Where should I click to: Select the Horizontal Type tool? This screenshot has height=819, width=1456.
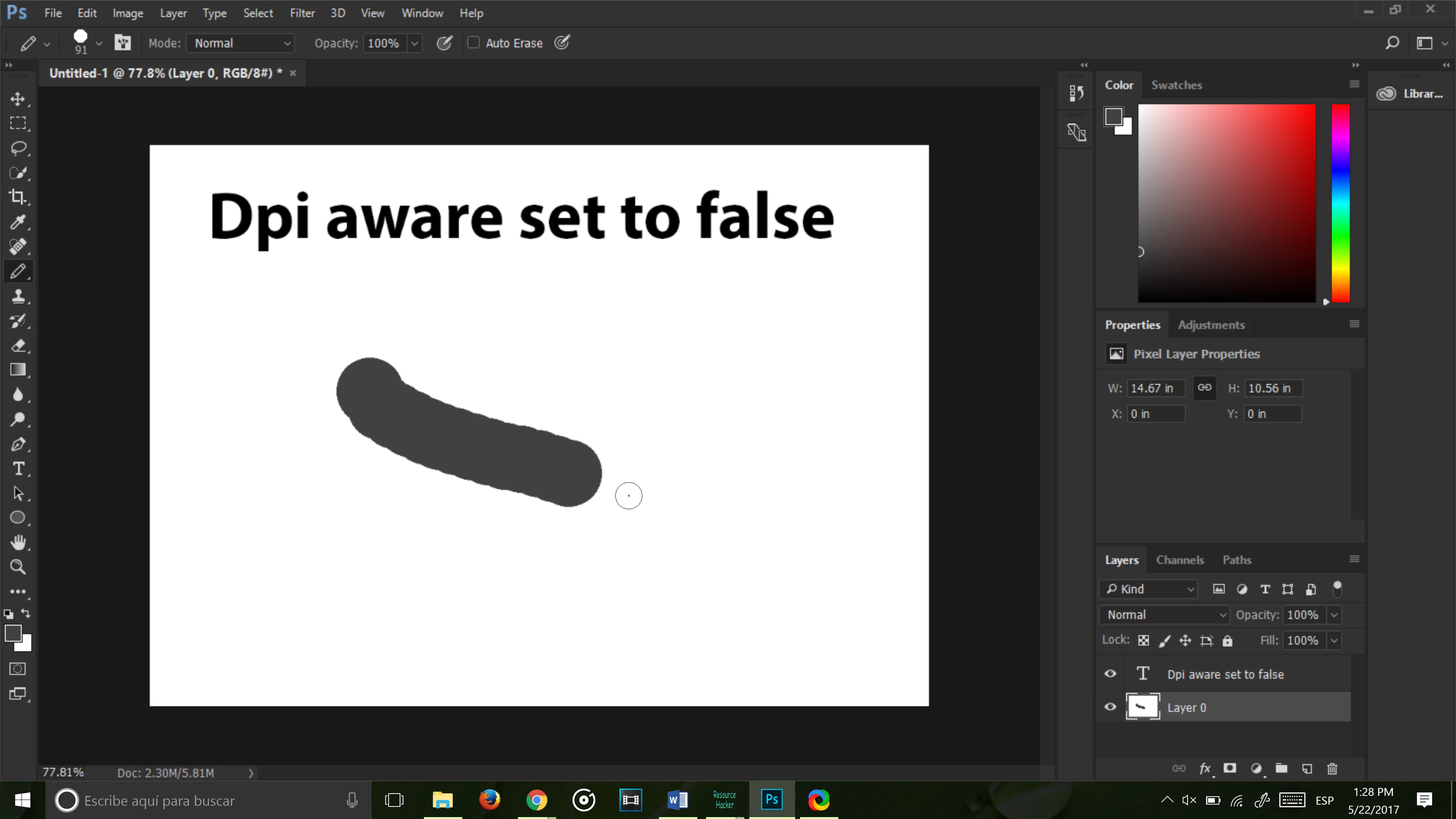click(18, 469)
